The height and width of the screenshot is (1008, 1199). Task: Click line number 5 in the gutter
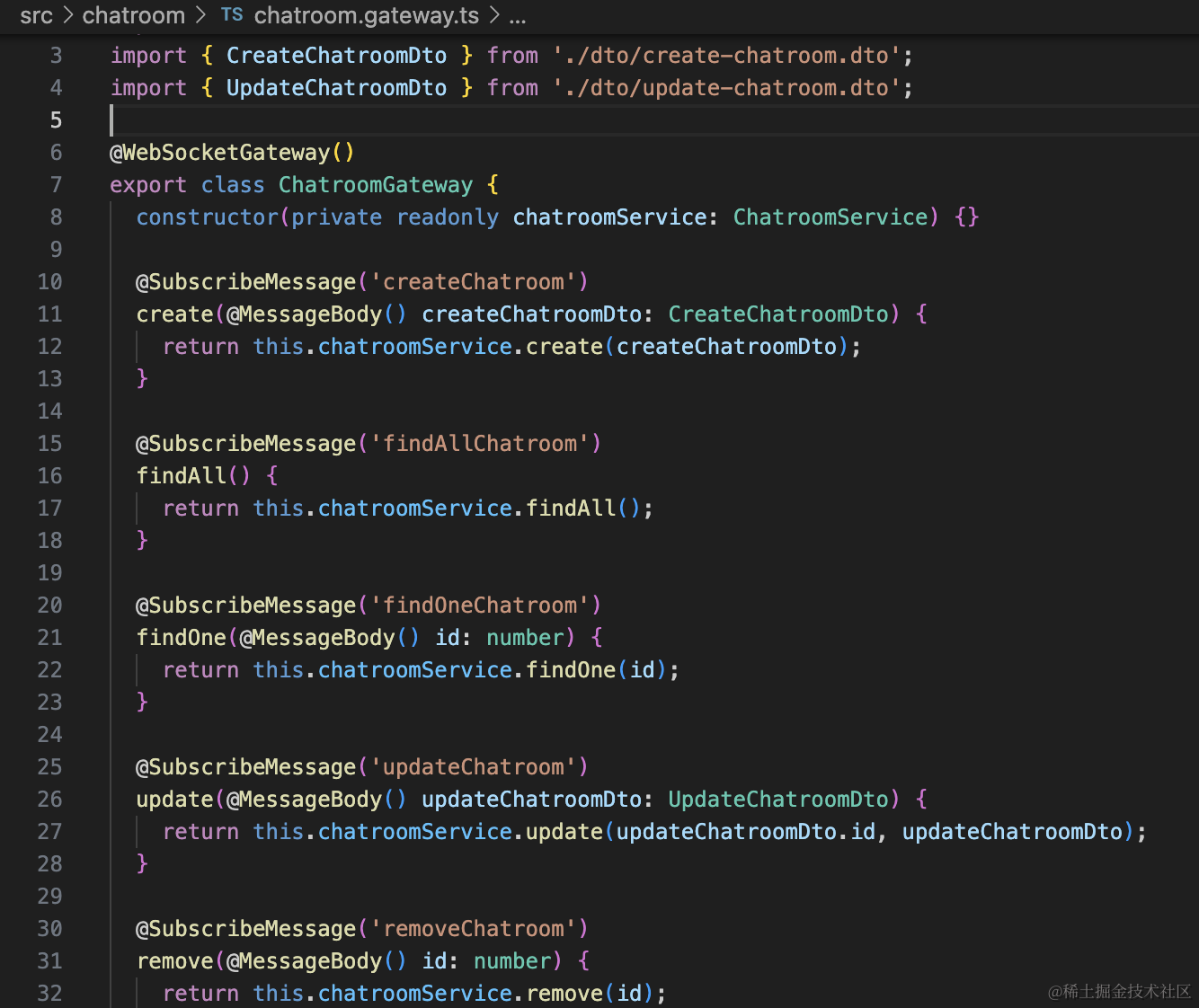tap(56, 120)
